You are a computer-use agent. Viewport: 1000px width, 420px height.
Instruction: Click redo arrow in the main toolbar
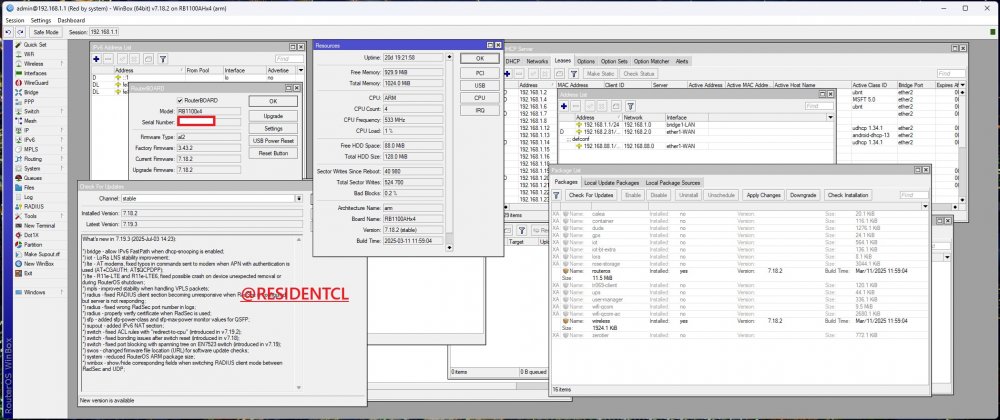(x=20, y=31)
